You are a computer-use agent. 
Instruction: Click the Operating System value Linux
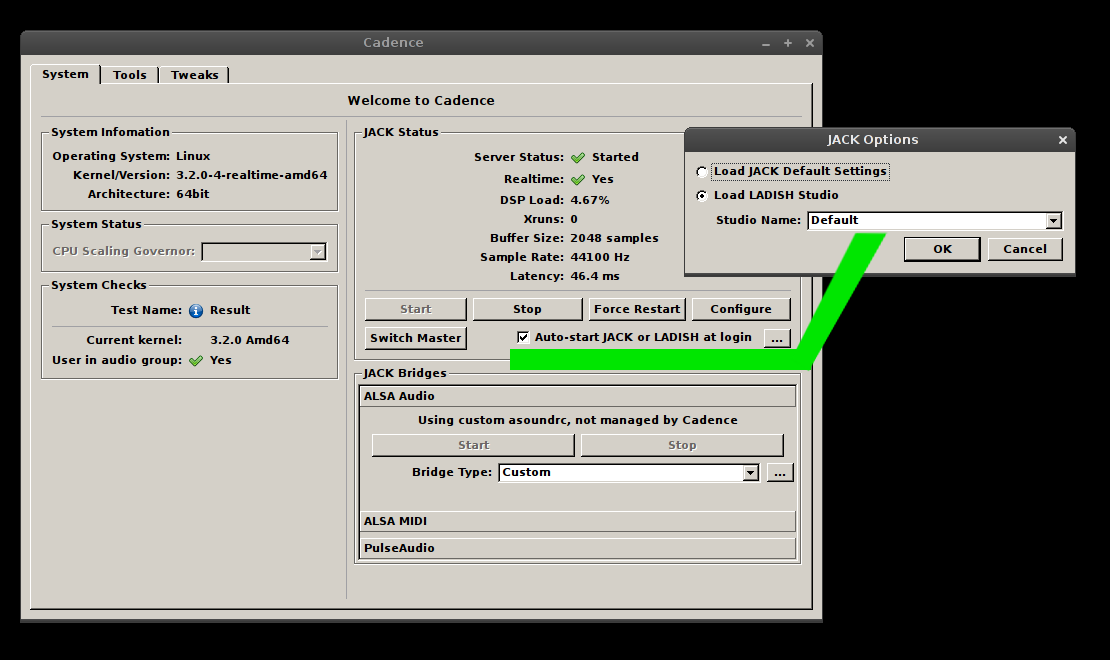(193, 156)
